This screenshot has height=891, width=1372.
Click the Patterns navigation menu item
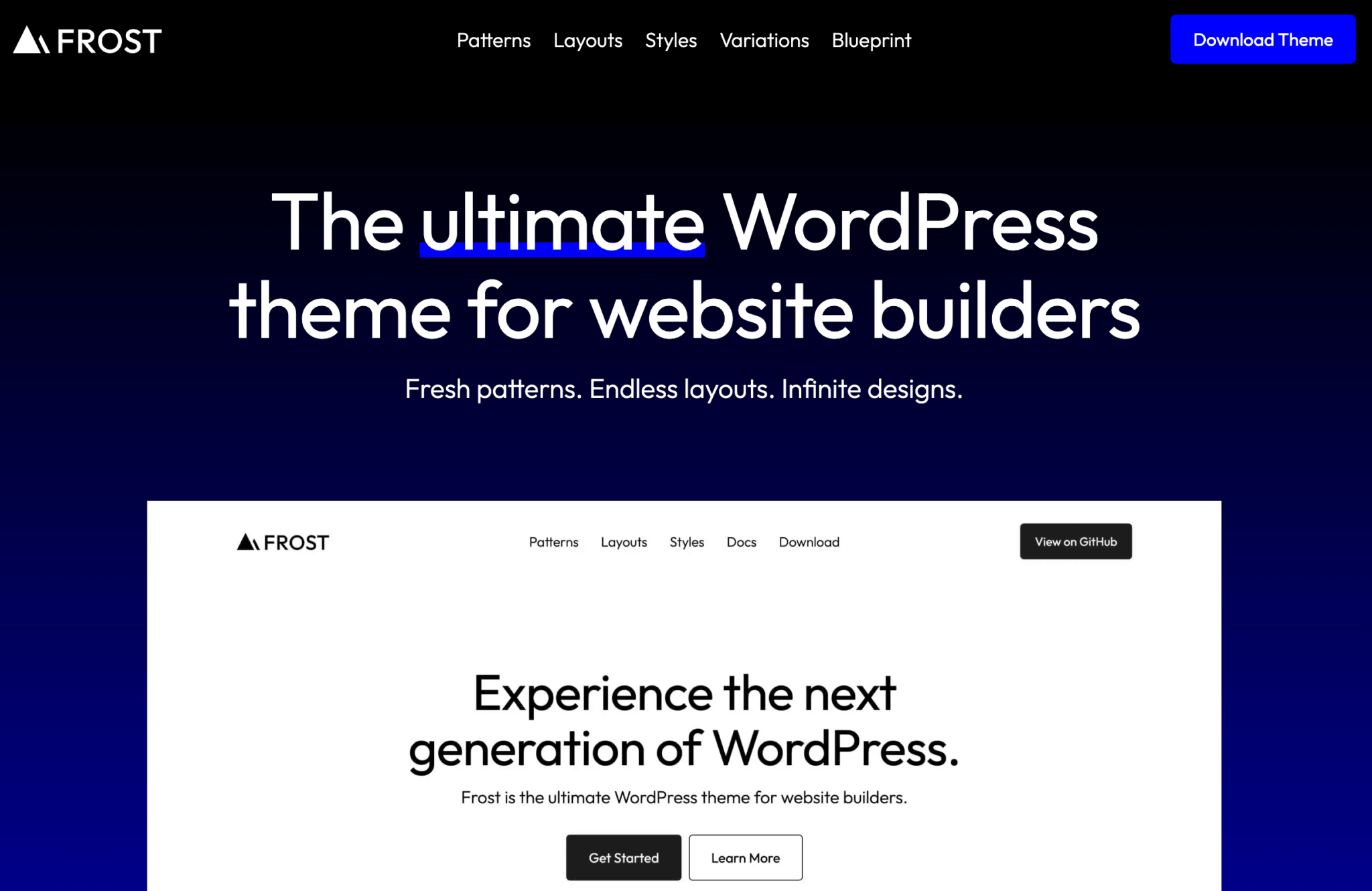point(493,40)
